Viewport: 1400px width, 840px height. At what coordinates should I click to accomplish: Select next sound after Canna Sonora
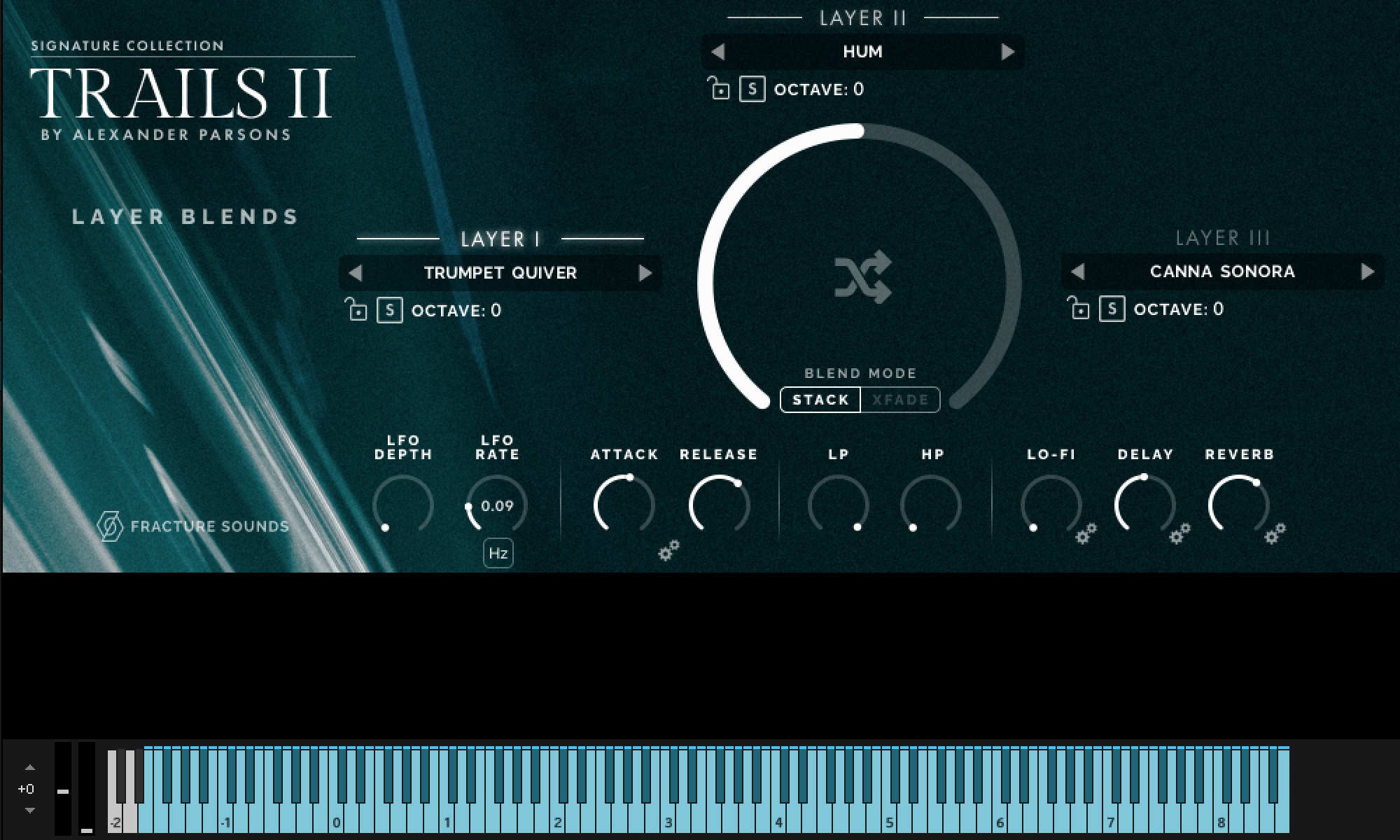pyautogui.click(x=1368, y=272)
